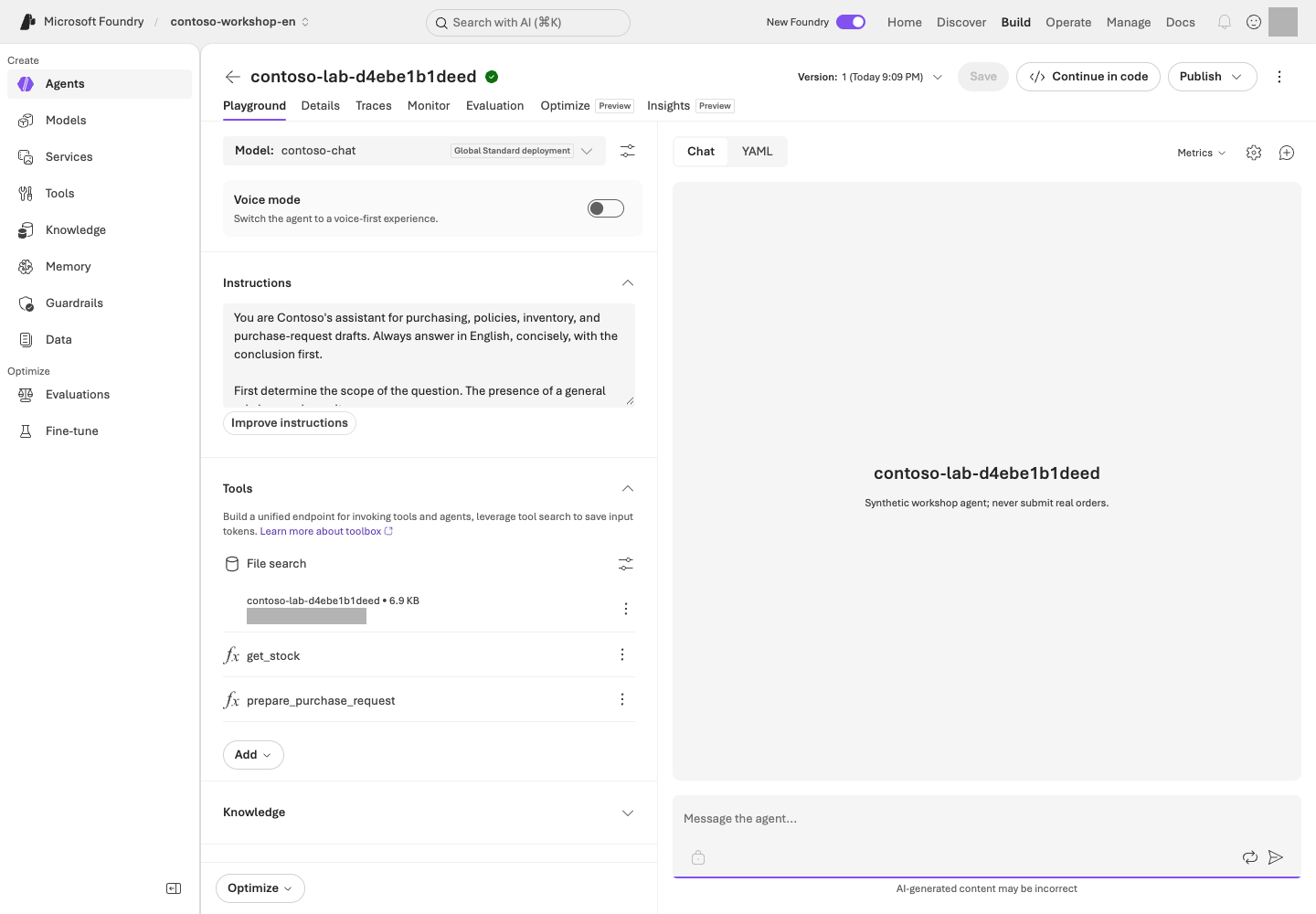Open the Add tool dropdown
This screenshot has height=914, width=1316.
tap(253, 755)
